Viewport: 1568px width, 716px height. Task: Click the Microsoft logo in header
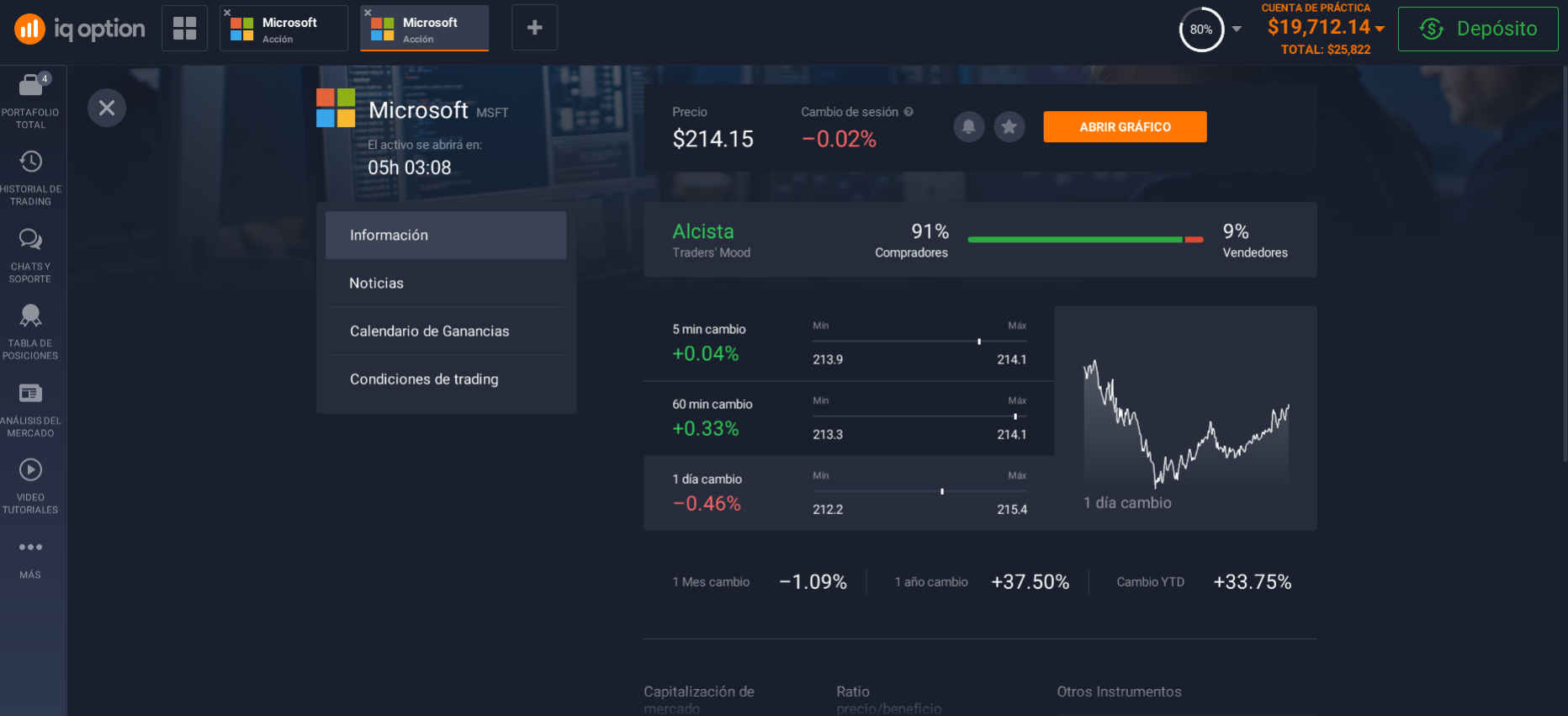[x=336, y=108]
